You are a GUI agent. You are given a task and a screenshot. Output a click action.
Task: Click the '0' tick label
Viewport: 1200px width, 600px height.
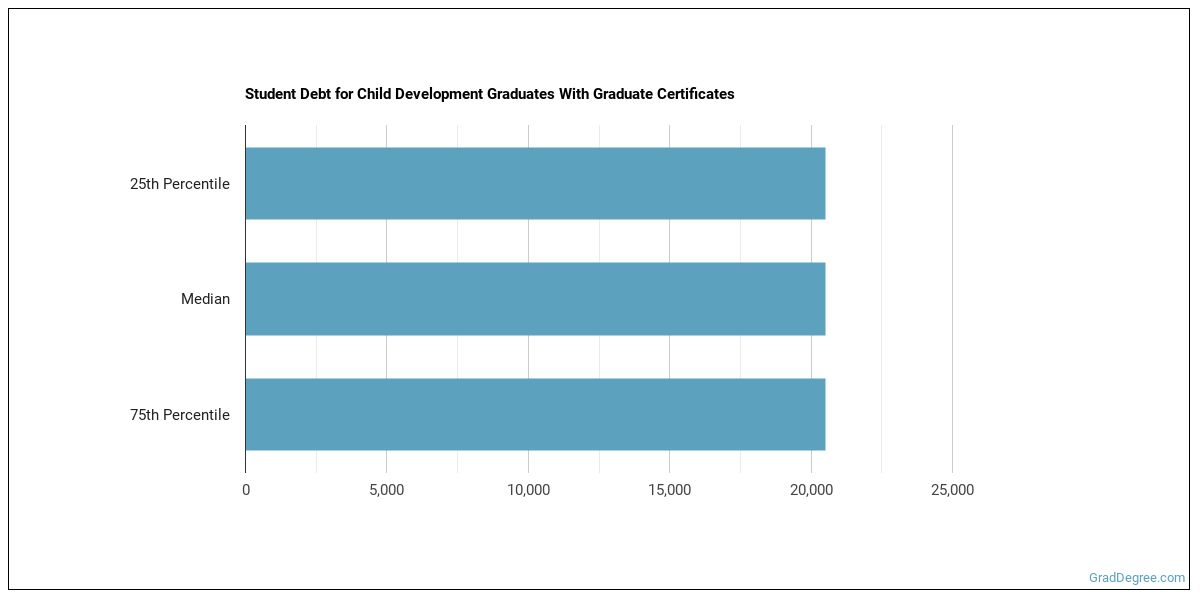[246, 490]
